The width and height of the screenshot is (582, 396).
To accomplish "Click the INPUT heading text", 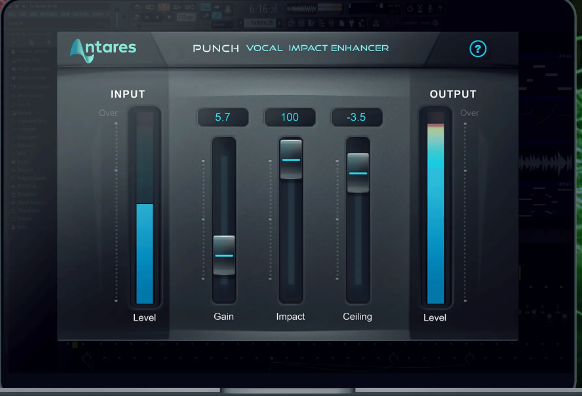I will pyautogui.click(x=128, y=94).
